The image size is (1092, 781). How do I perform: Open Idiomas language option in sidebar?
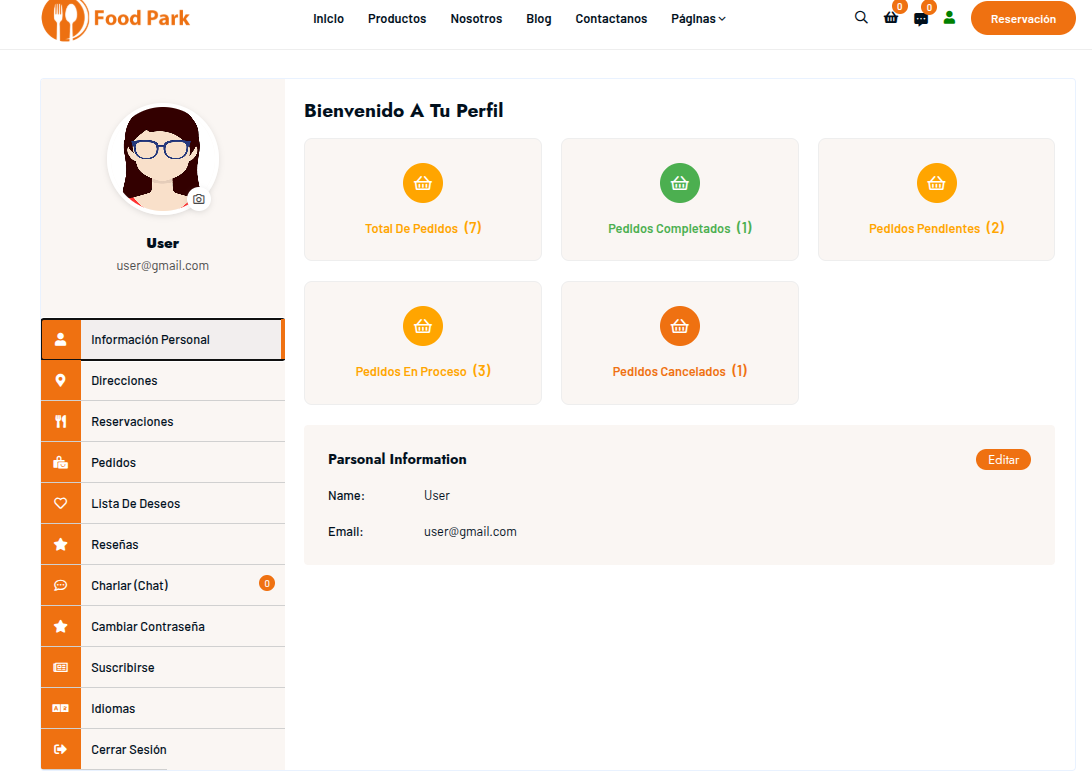coord(113,709)
